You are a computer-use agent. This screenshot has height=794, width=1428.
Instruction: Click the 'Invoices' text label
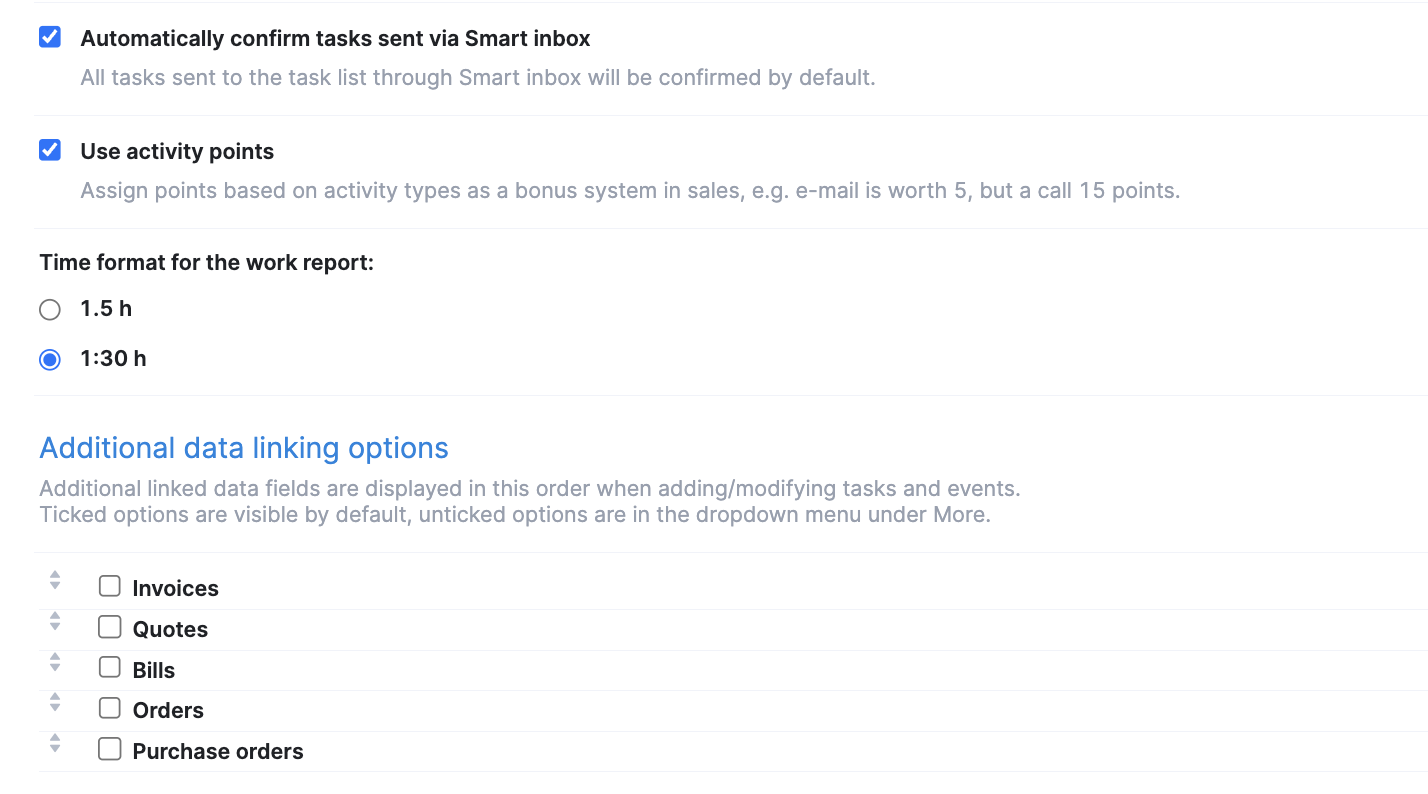(x=175, y=589)
